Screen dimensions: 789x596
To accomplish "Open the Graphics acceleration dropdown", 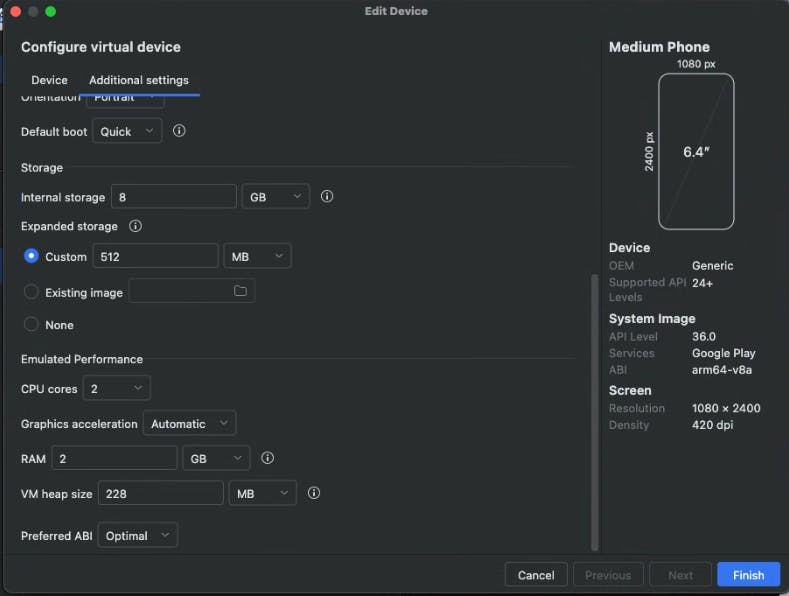I will point(189,424).
